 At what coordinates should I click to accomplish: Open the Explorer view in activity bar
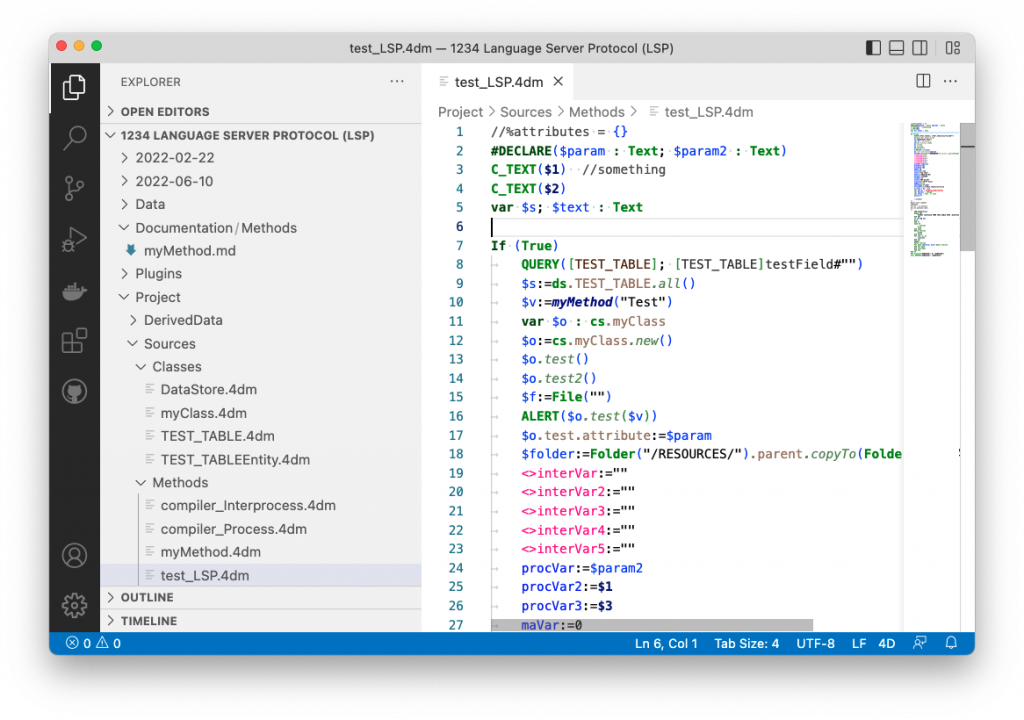74,87
